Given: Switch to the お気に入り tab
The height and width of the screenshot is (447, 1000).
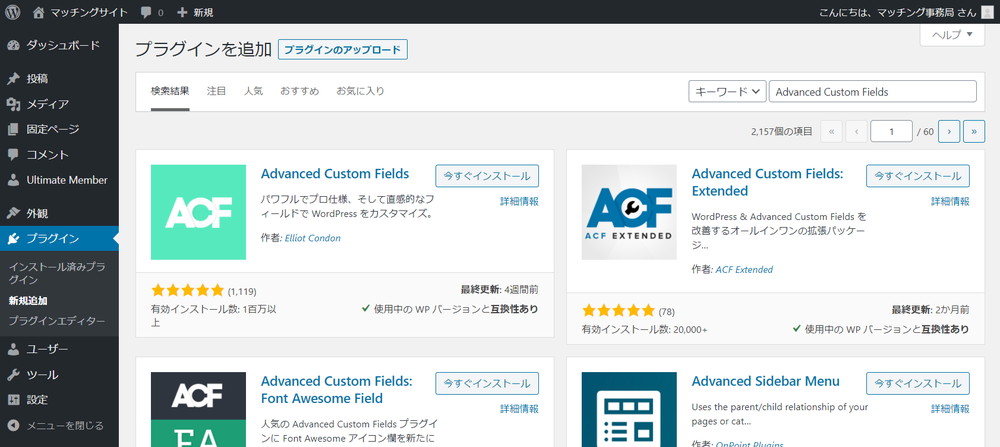Looking at the screenshot, I should pyautogui.click(x=360, y=91).
